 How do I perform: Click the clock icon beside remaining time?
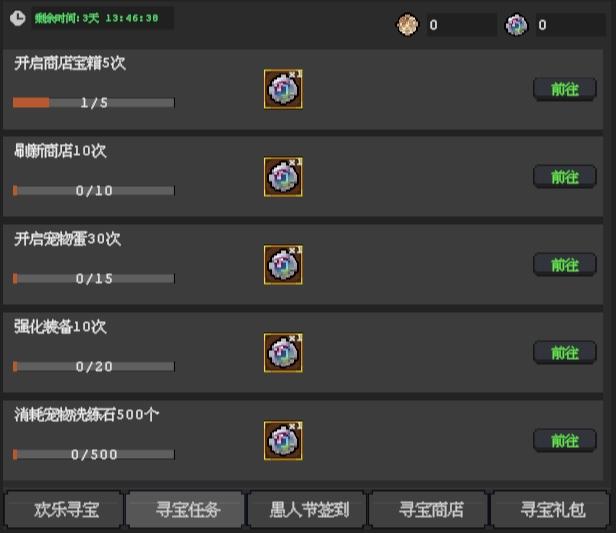click(17, 18)
